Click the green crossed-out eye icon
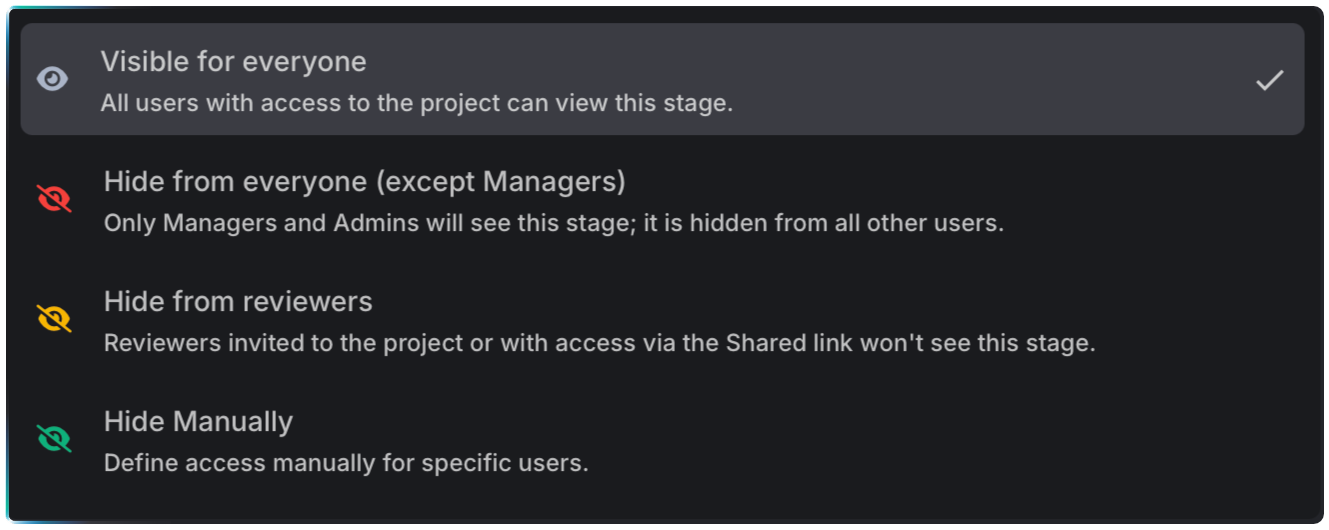Image resolution: width=1329 pixels, height=530 pixels. click(54, 439)
